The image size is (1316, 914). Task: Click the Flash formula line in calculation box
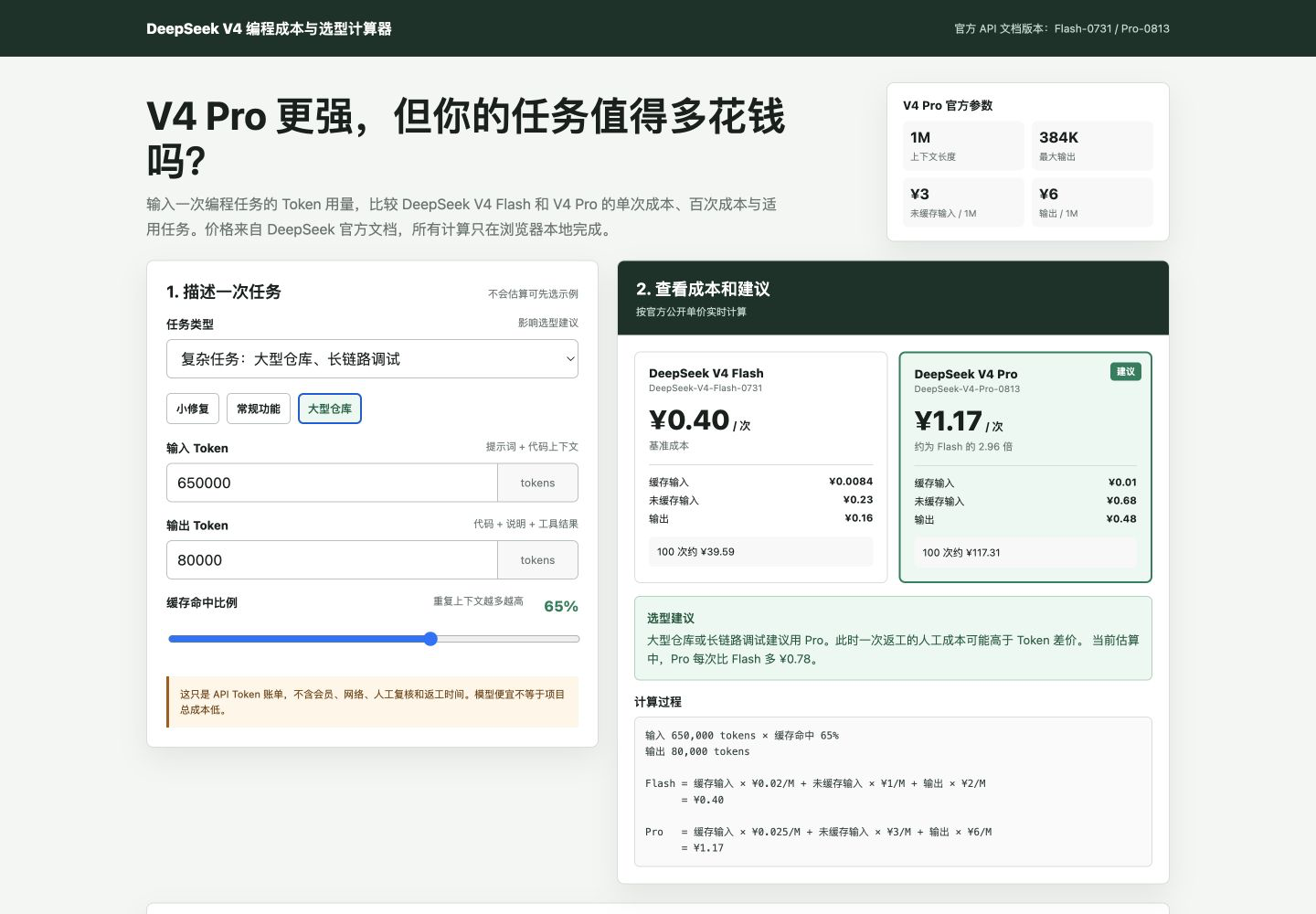(815, 783)
